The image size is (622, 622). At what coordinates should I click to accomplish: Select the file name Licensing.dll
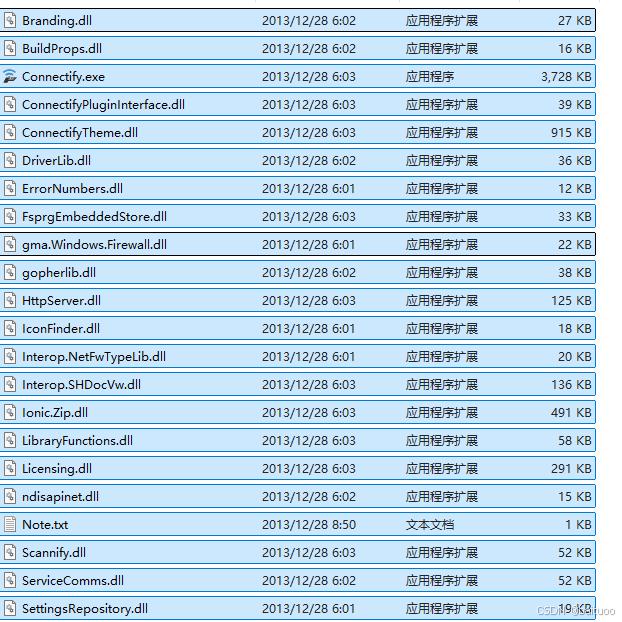coord(57,469)
